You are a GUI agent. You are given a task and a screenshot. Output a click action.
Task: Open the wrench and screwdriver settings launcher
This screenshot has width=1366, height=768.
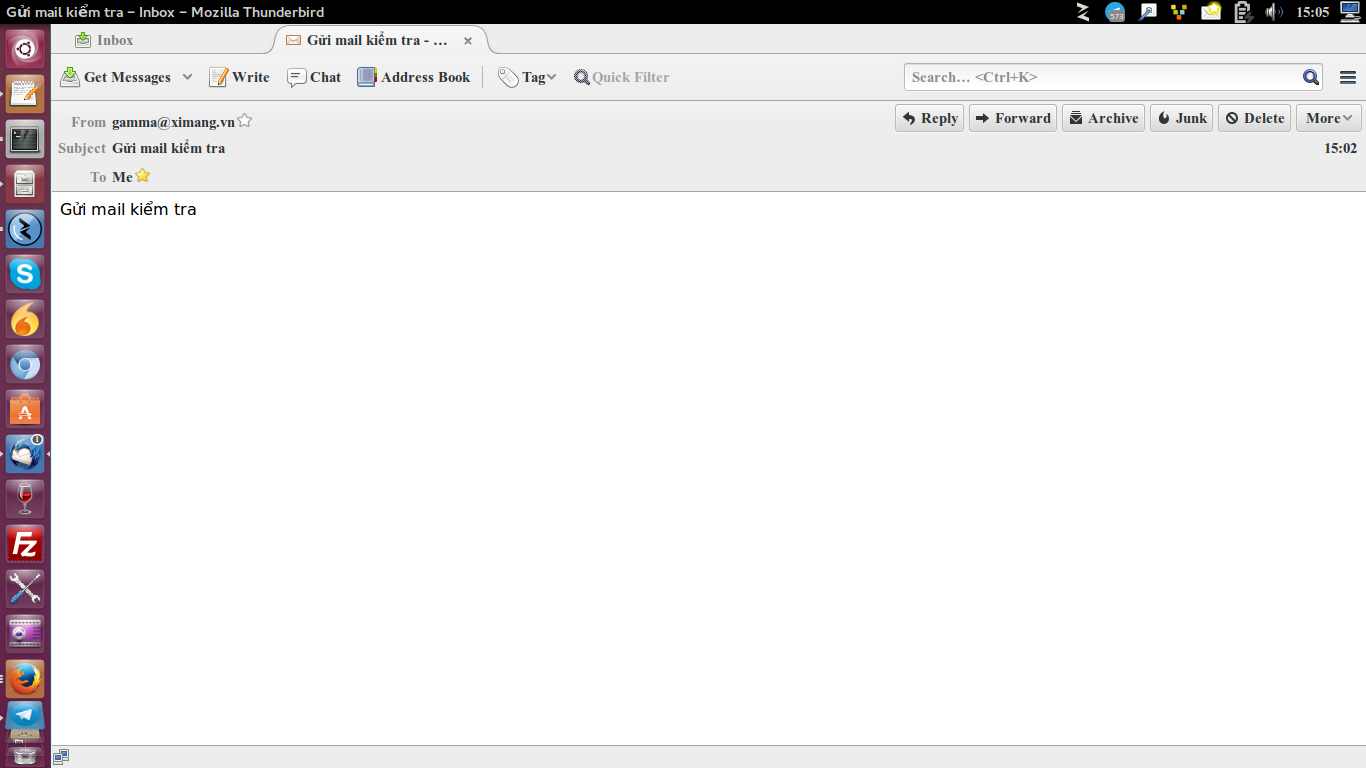coord(25,589)
